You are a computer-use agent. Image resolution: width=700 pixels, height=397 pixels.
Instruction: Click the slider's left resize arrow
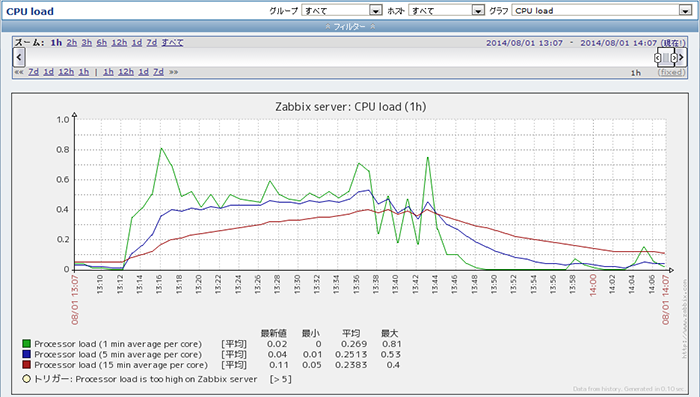click(x=658, y=58)
